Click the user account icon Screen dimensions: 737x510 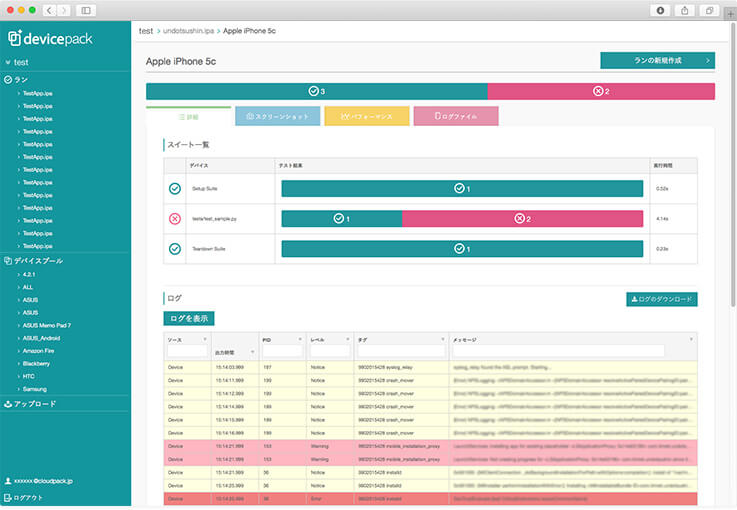click(x=8, y=481)
